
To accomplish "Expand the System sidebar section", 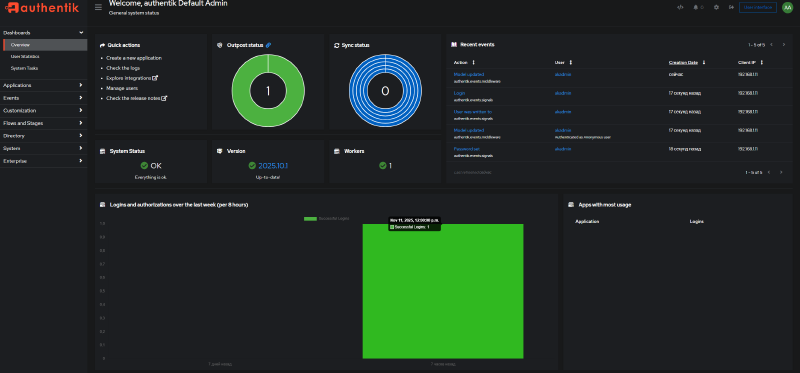I will [43, 148].
